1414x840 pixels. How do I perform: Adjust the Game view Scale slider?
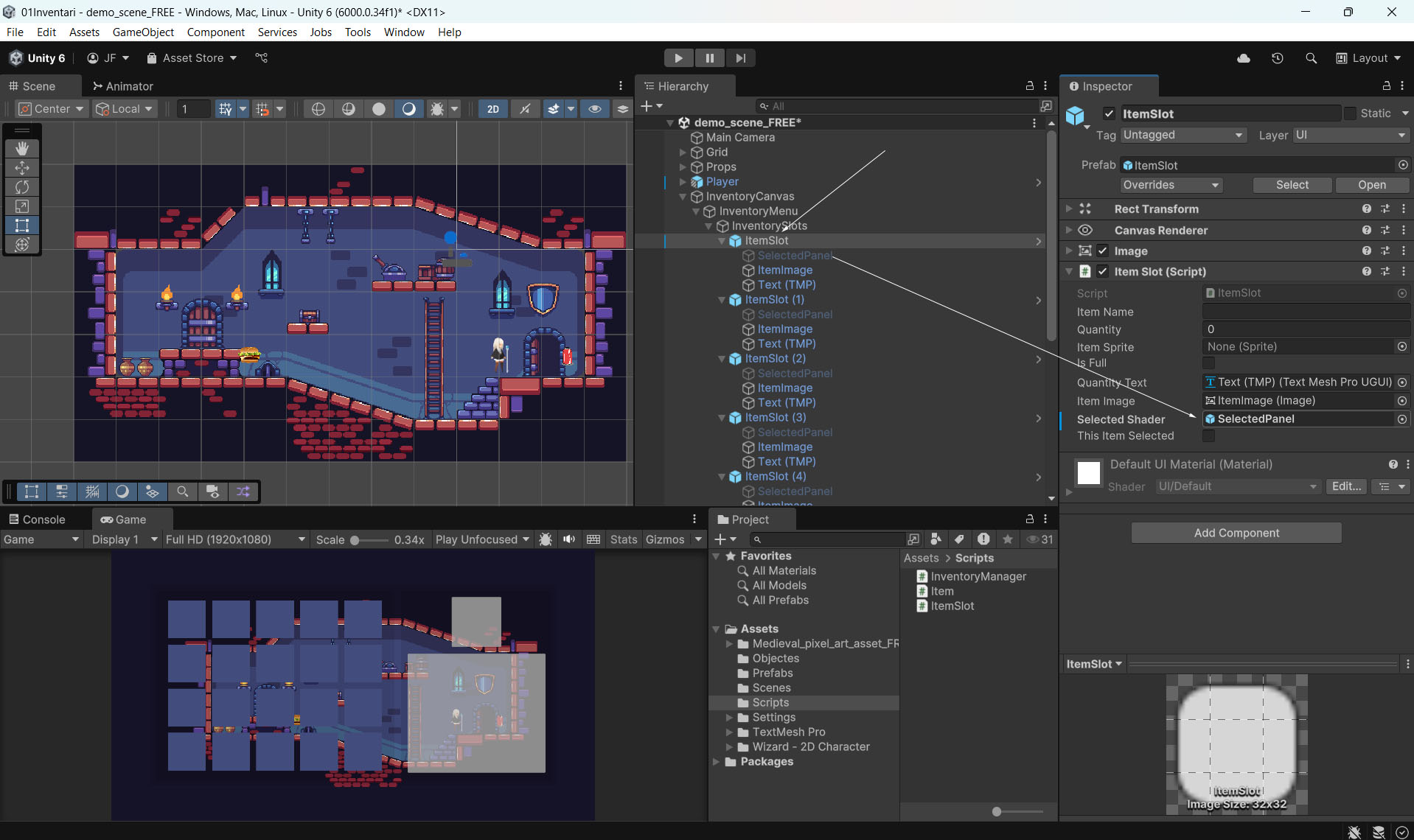tap(355, 540)
